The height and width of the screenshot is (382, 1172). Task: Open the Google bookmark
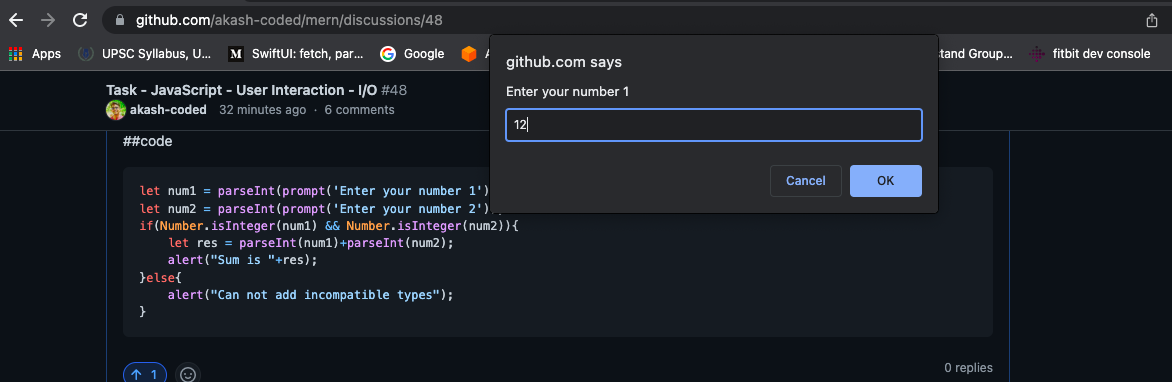(x=412, y=54)
